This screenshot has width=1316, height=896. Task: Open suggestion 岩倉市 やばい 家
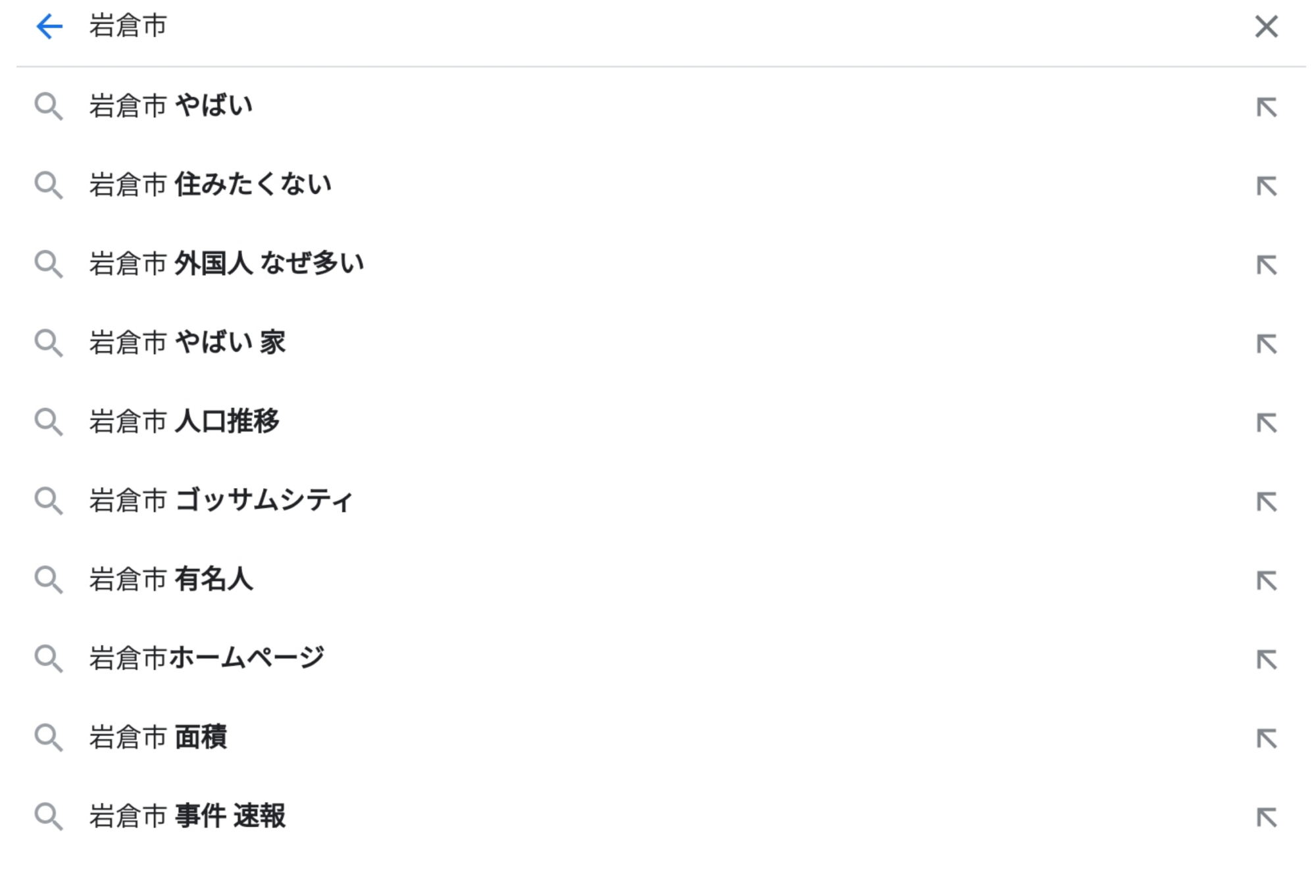(188, 343)
